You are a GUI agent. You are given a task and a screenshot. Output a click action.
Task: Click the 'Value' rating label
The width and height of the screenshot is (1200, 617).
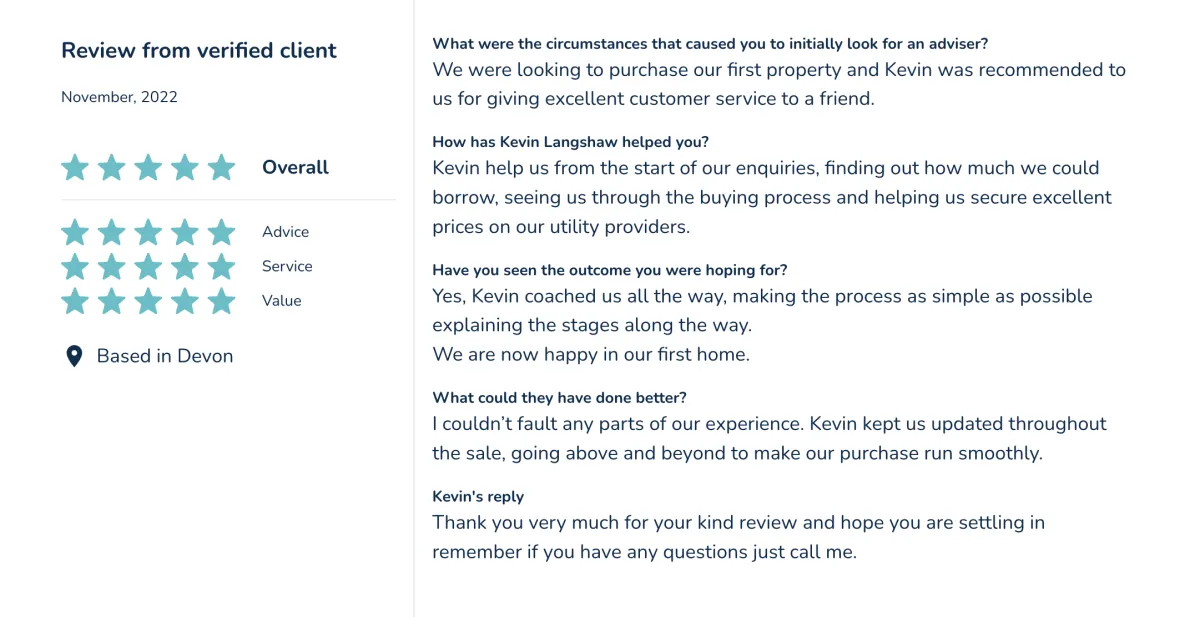282,301
